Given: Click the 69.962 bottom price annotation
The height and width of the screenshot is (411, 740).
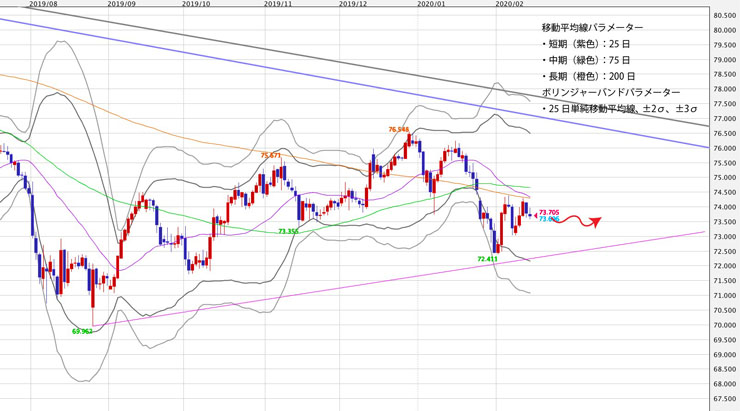Looking at the screenshot, I should coord(82,332).
